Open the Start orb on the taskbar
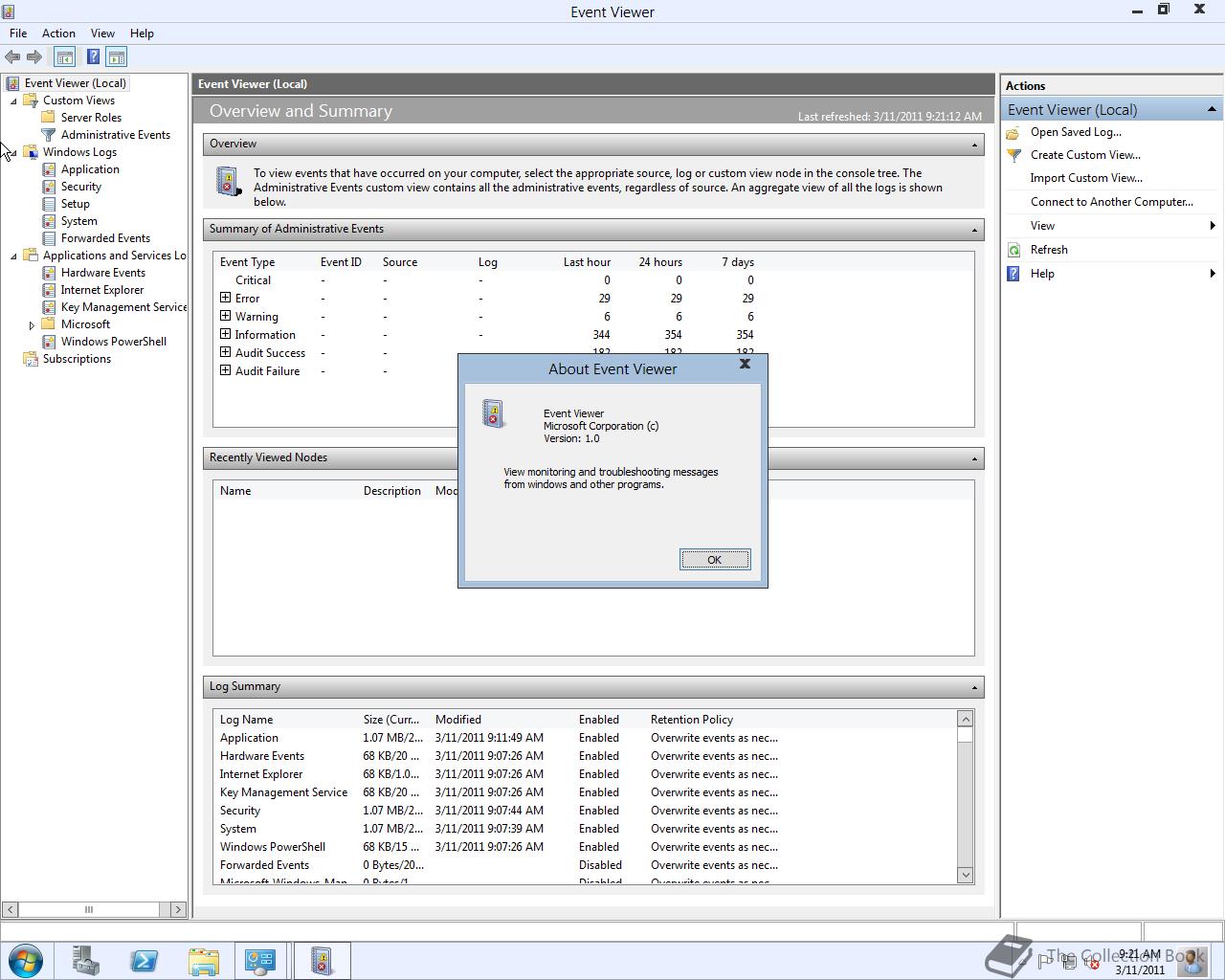1225x980 pixels. tap(26, 961)
